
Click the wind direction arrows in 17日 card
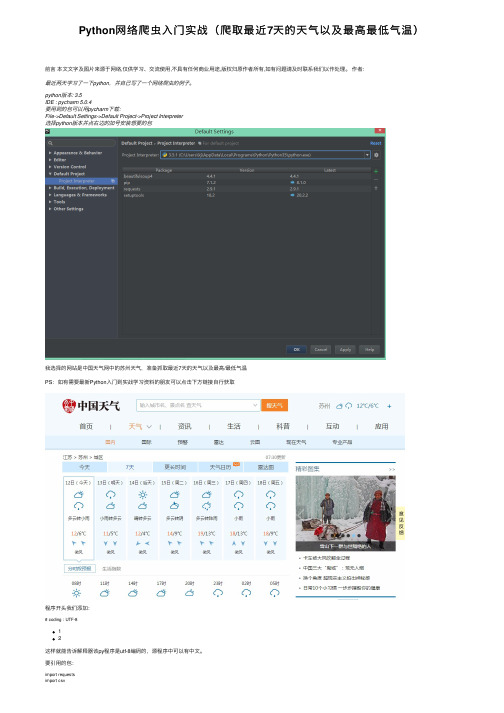[x=238, y=543]
